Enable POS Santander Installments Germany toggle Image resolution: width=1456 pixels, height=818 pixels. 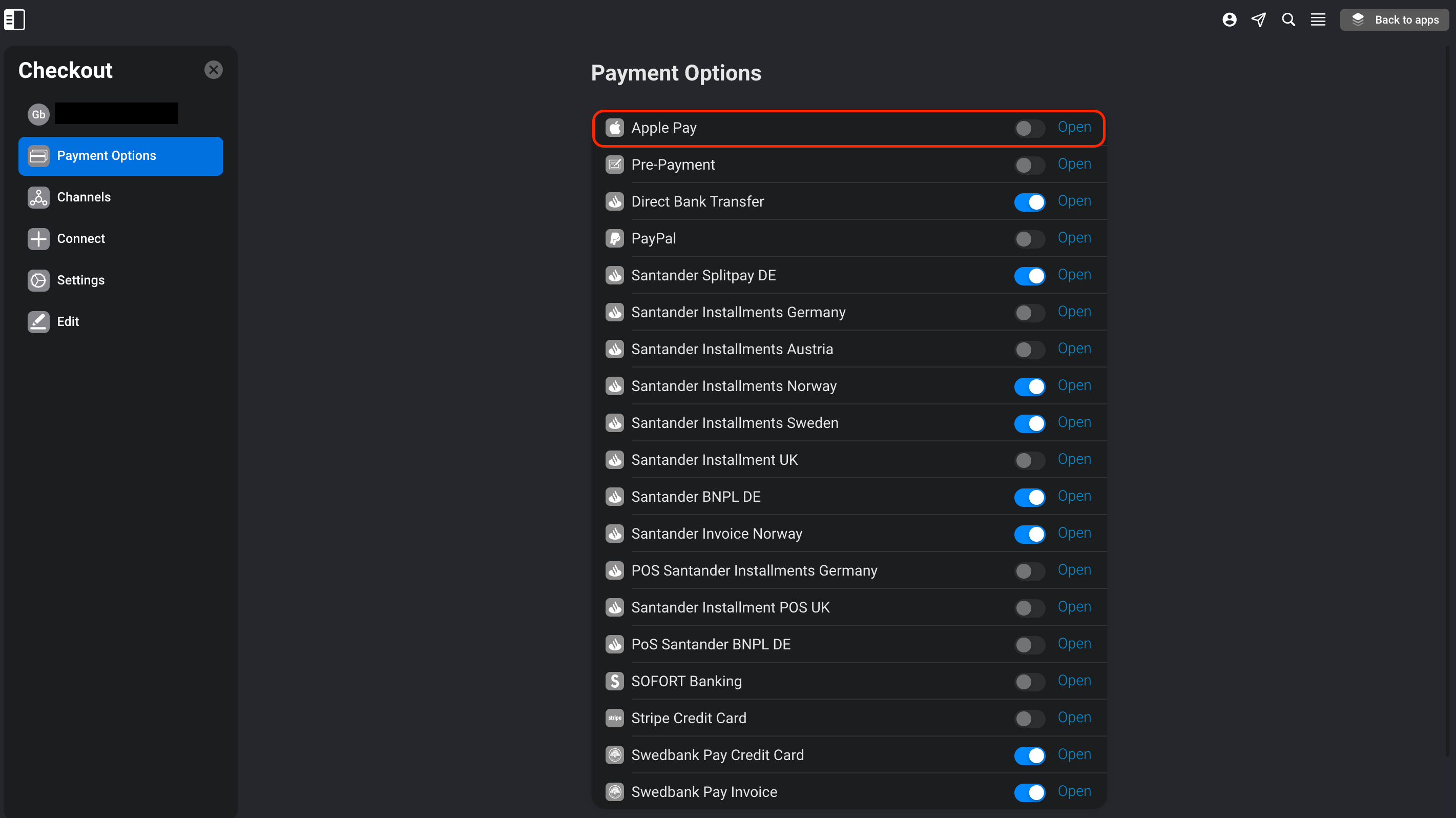point(1029,571)
